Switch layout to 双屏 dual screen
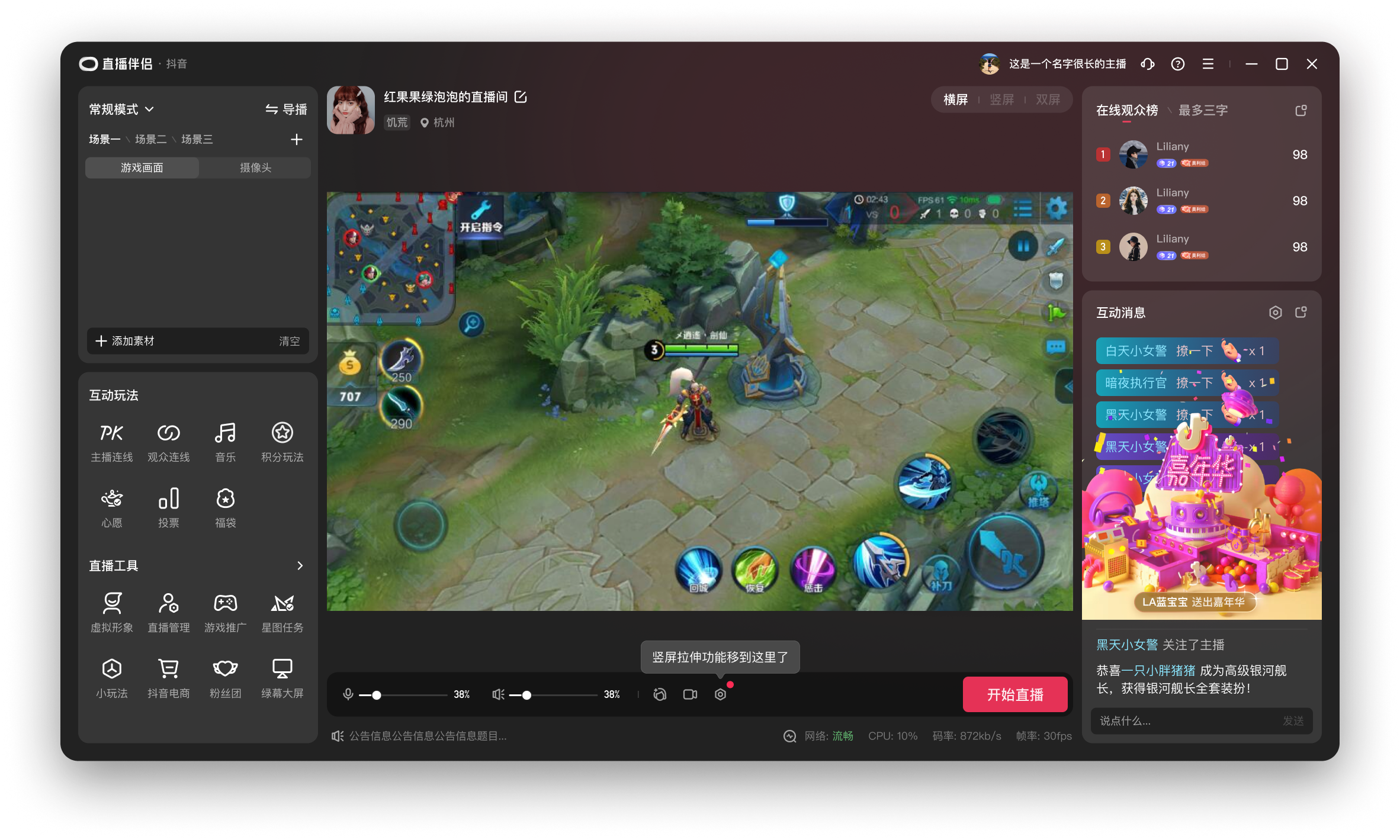The height and width of the screenshot is (840, 1400). (x=1048, y=99)
